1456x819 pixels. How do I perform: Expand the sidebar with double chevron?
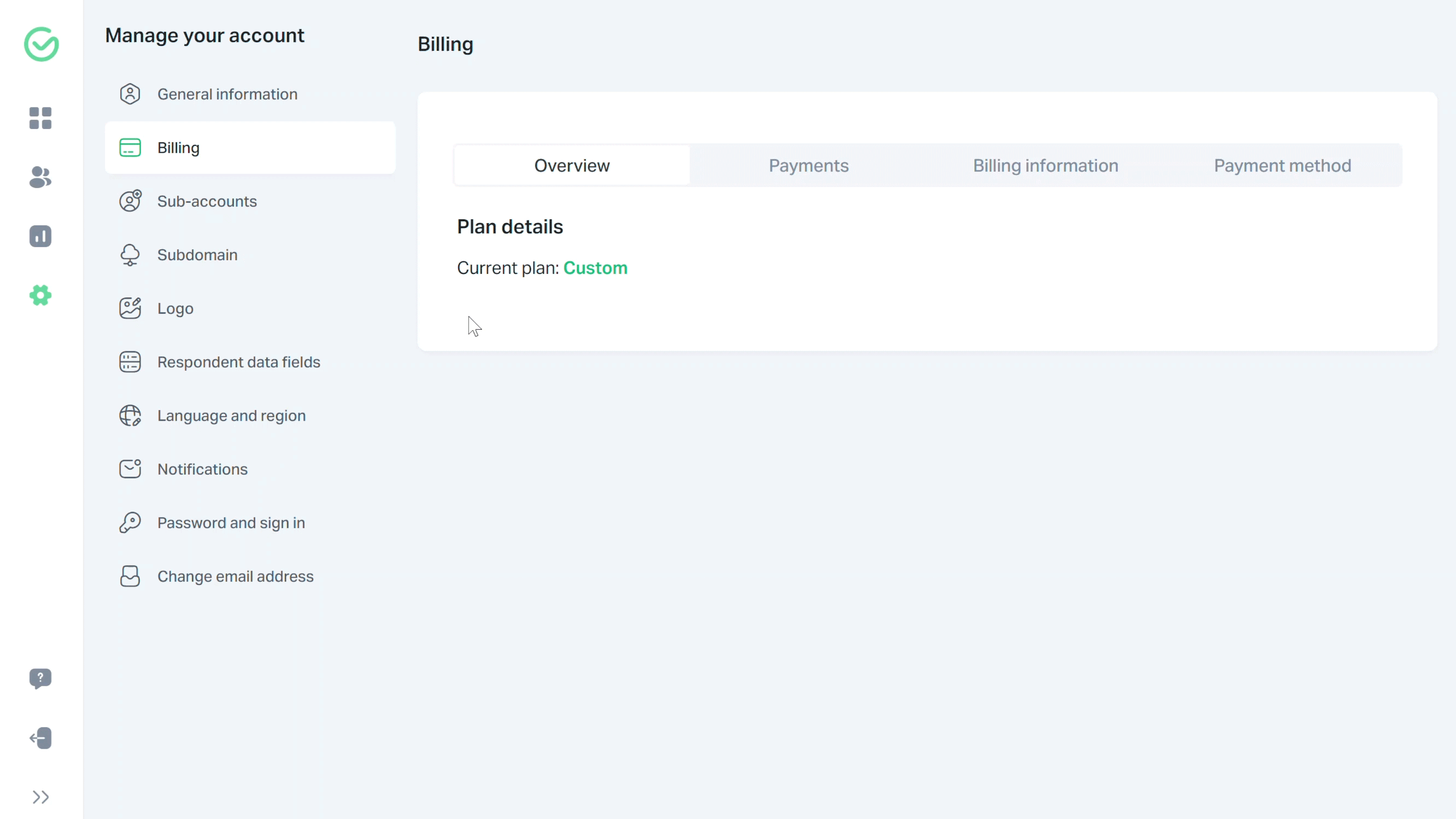[x=40, y=797]
